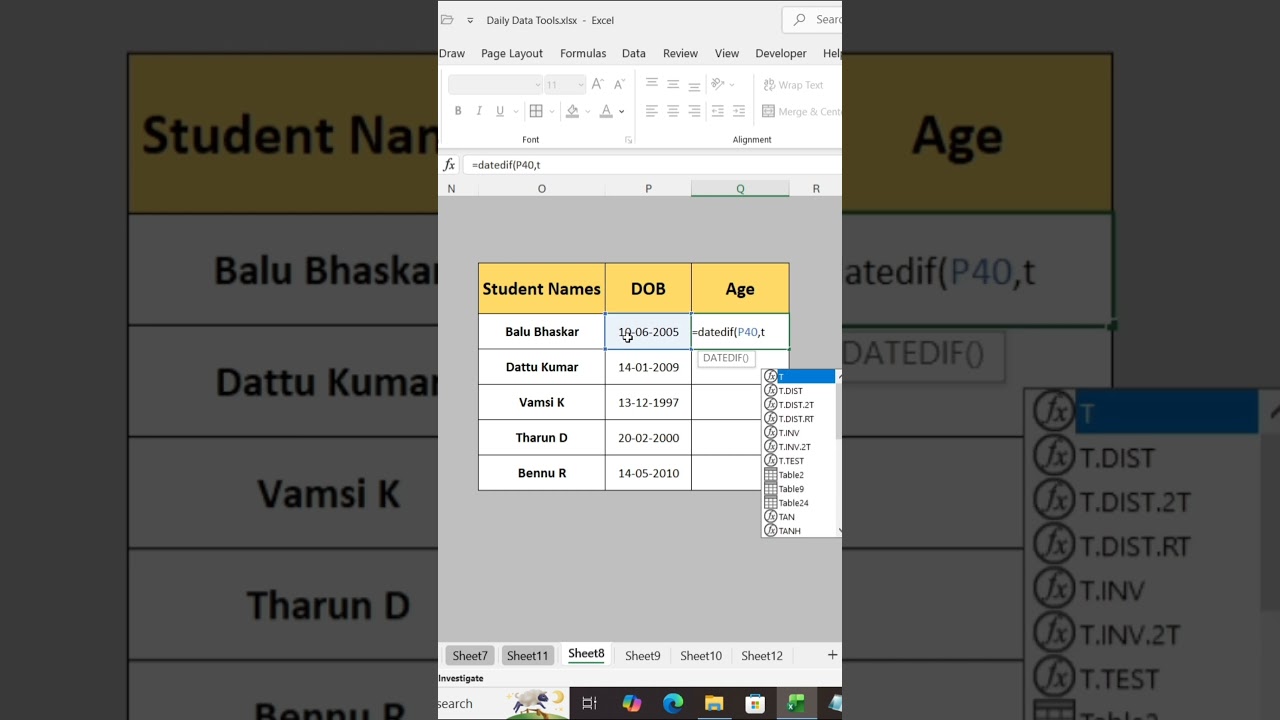Switch to the Sheet12 tab
The image size is (1280, 720).
pyautogui.click(x=762, y=656)
